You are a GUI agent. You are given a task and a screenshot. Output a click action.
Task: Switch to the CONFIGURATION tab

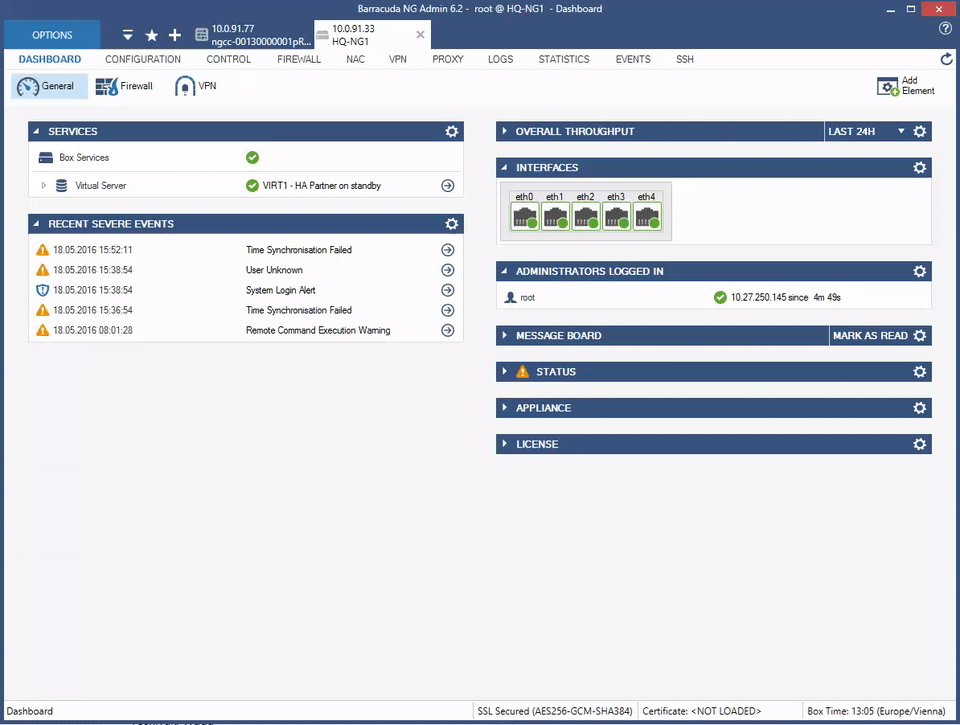pyautogui.click(x=143, y=59)
